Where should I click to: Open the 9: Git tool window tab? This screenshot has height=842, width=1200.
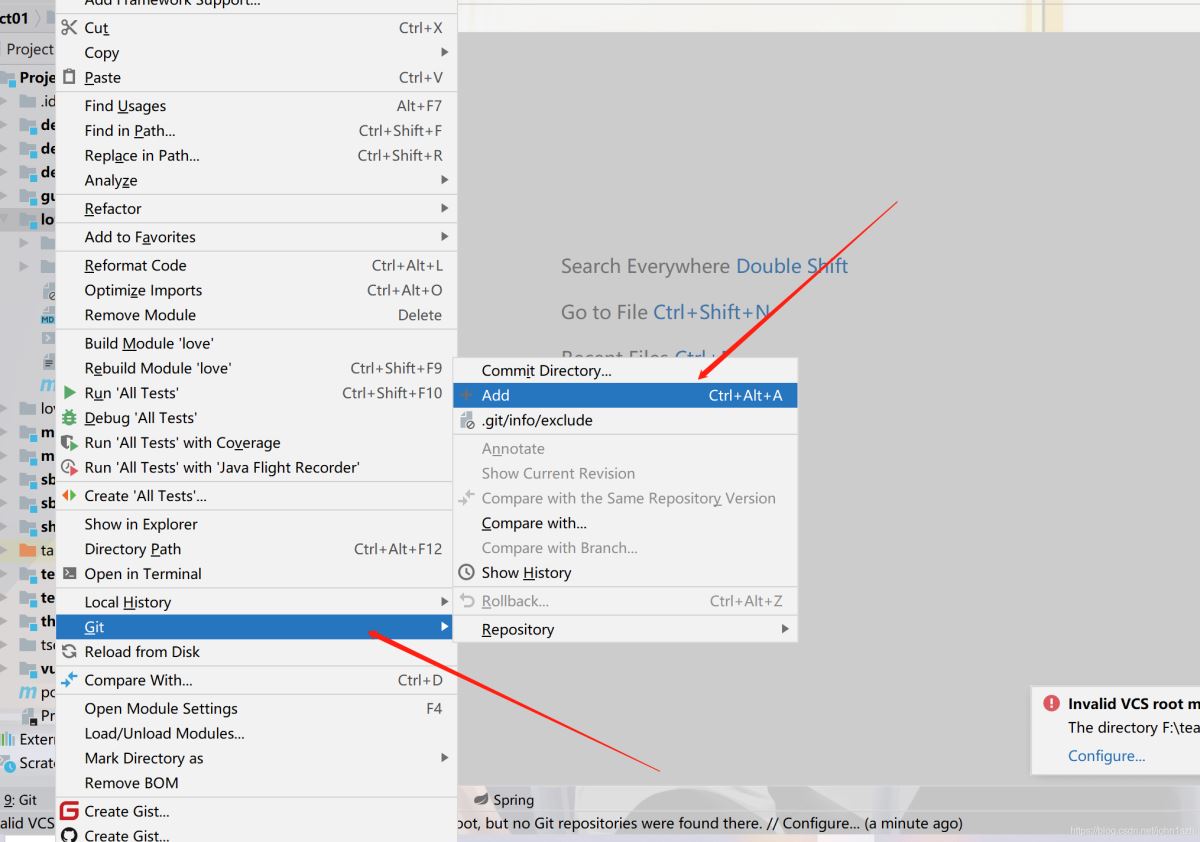20,800
